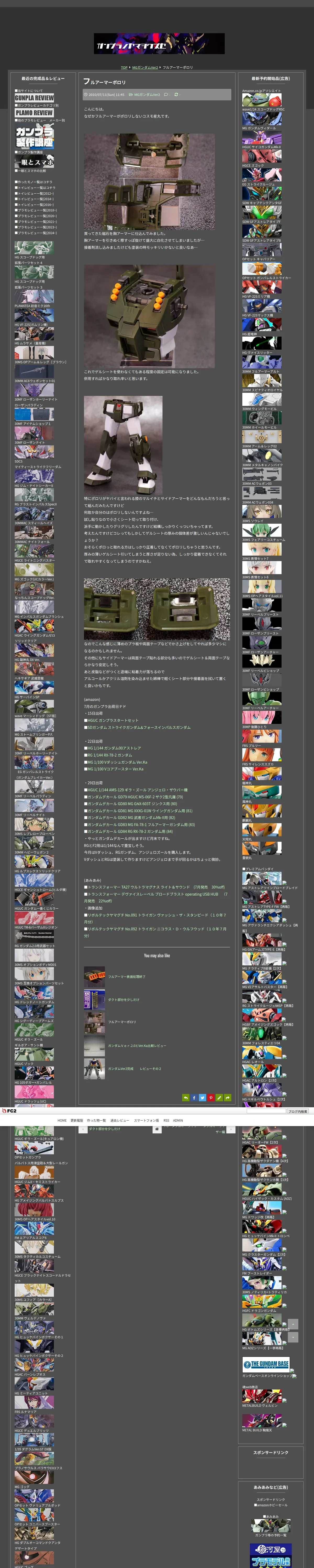Click the rightmost green share icon
314x1568 pixels.
click(x=227, y=1098)
